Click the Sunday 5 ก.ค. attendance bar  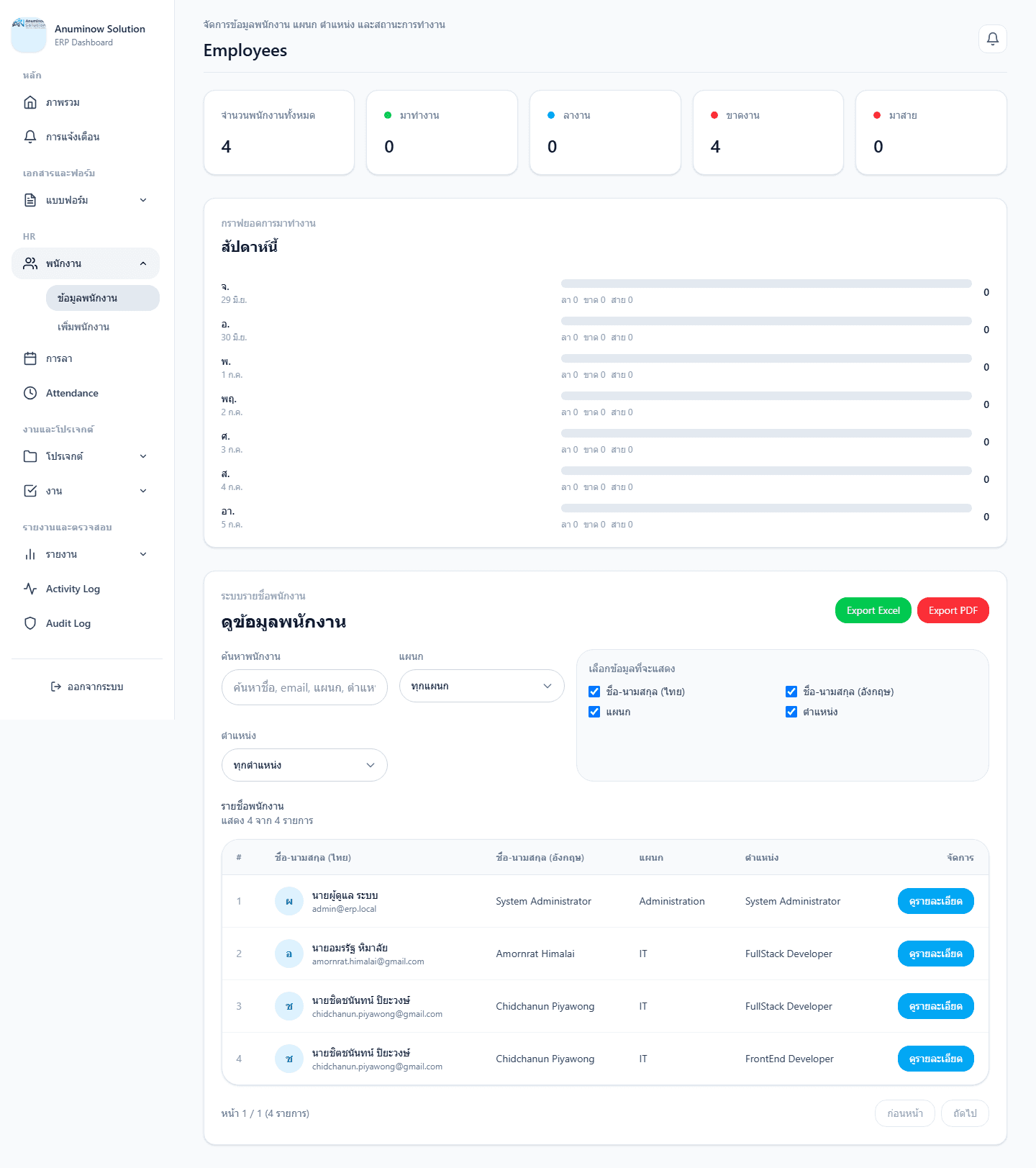pos(766,508)
